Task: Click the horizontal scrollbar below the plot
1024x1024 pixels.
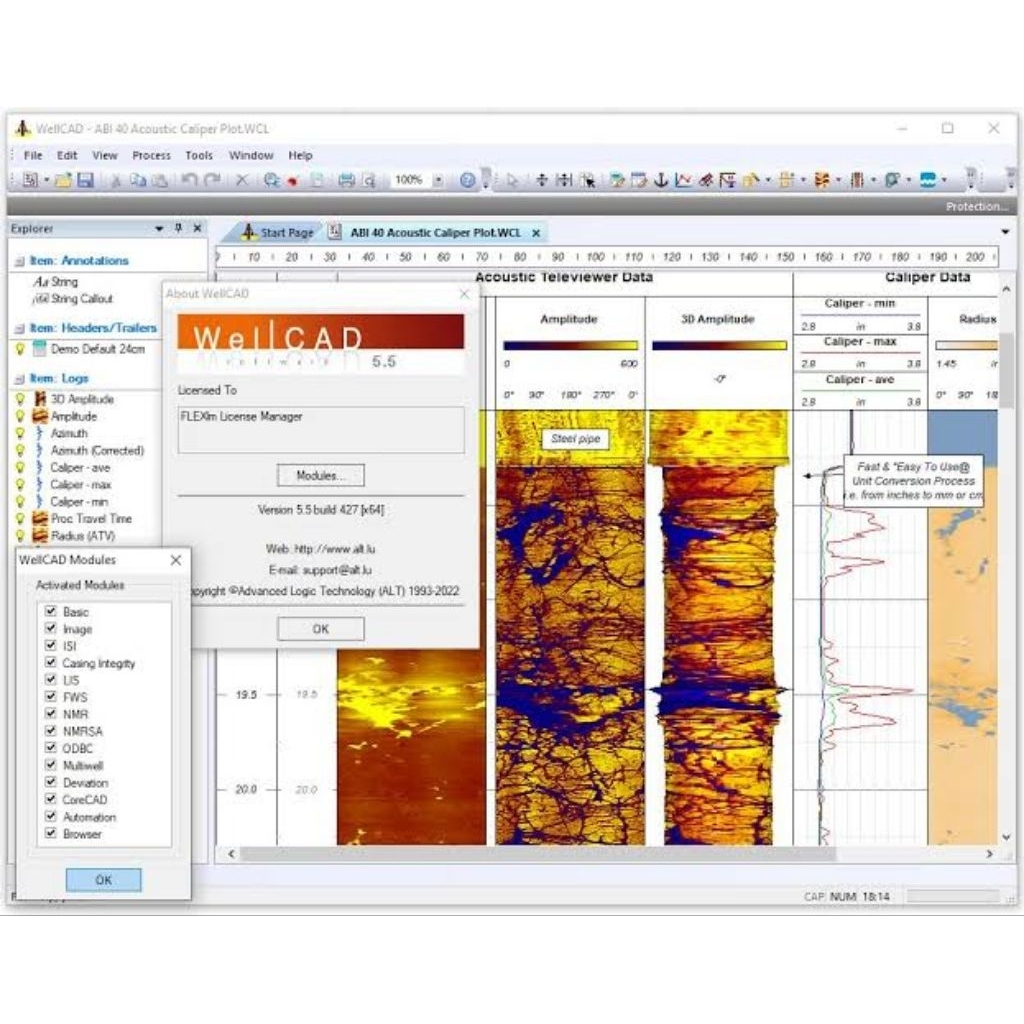Action: coord(600,854)
